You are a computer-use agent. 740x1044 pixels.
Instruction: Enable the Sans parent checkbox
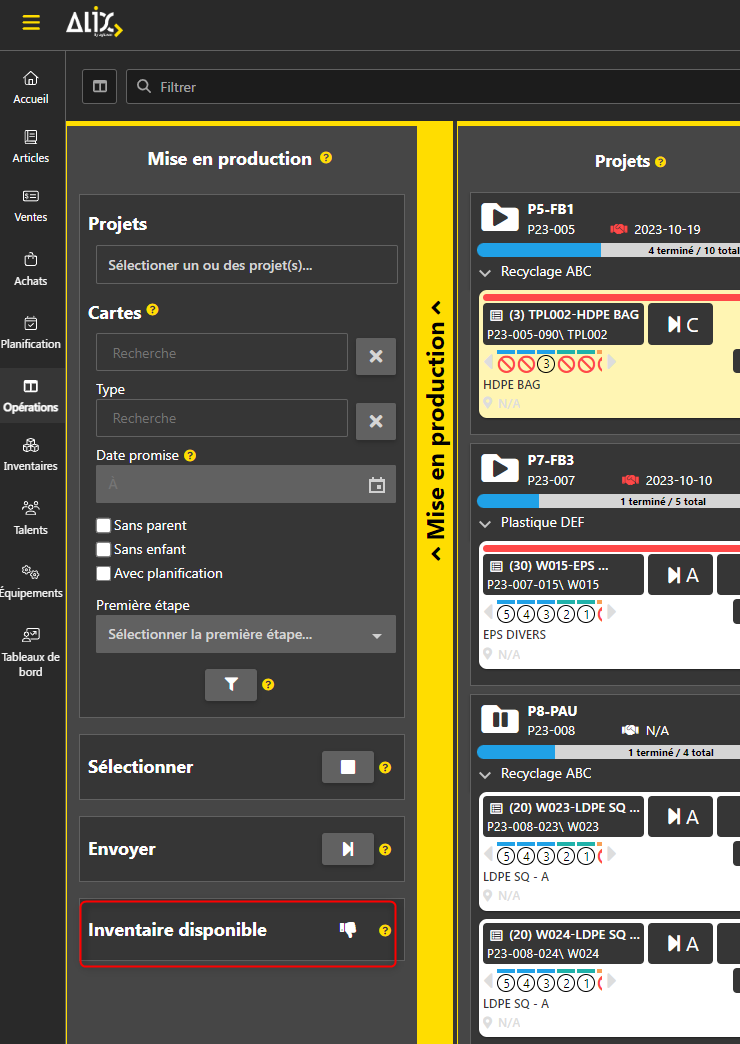pyautogui.click(x=103, y=525)
